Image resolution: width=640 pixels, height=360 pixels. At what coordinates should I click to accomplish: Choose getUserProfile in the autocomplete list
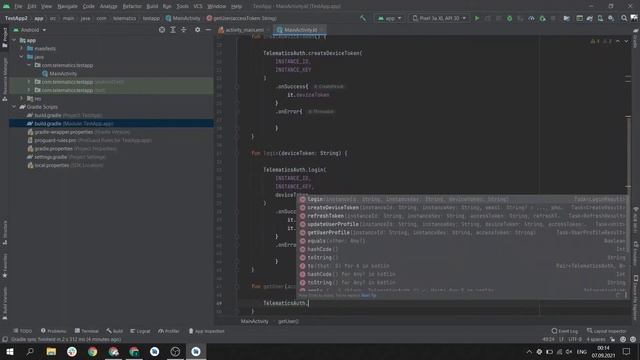point(462,233)
